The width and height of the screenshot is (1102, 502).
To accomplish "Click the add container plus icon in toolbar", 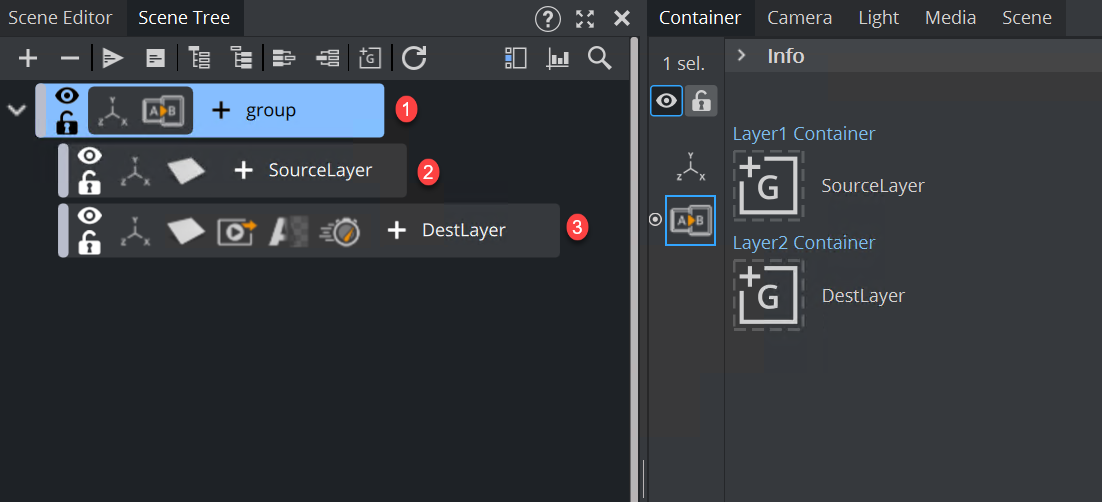I will 28,58.
